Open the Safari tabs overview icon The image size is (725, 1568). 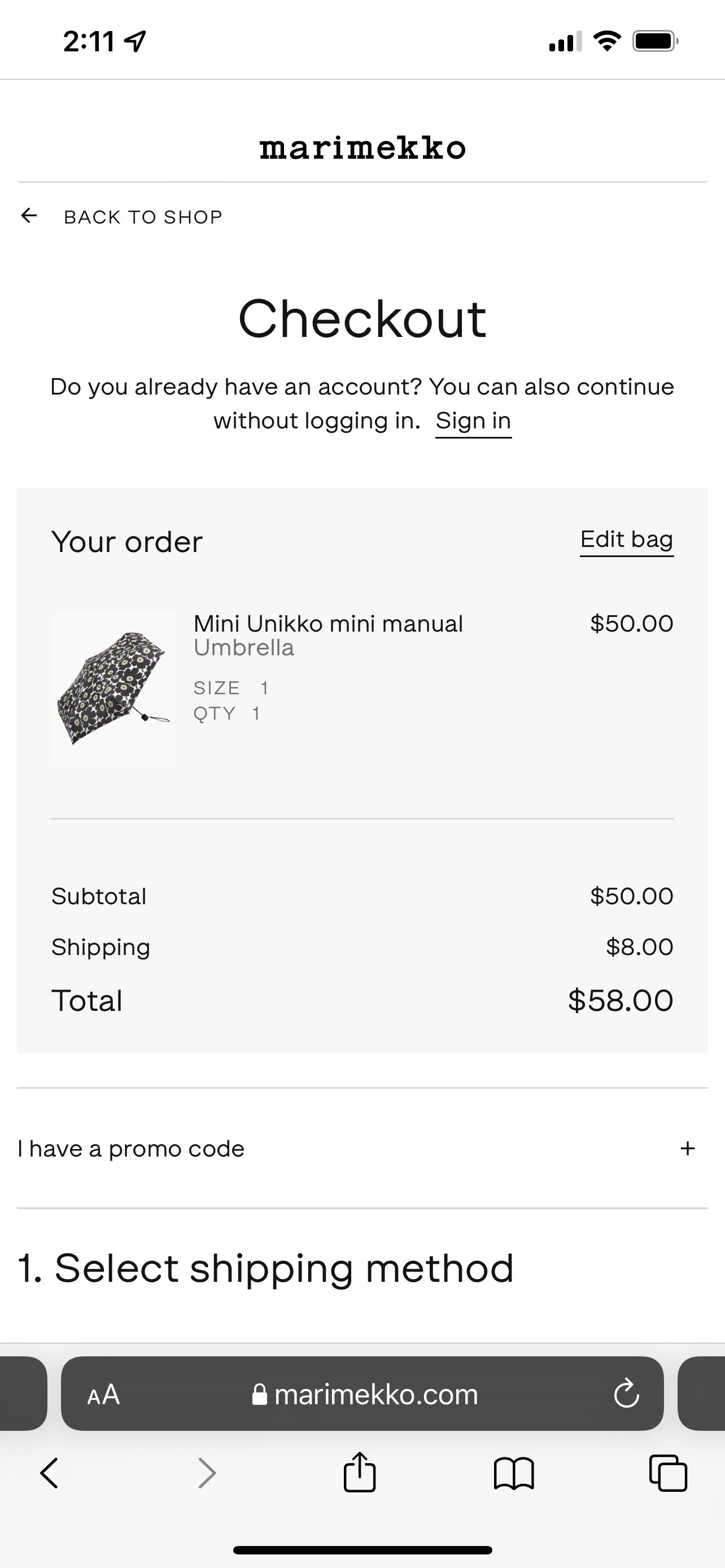[x=668, y=1473]
